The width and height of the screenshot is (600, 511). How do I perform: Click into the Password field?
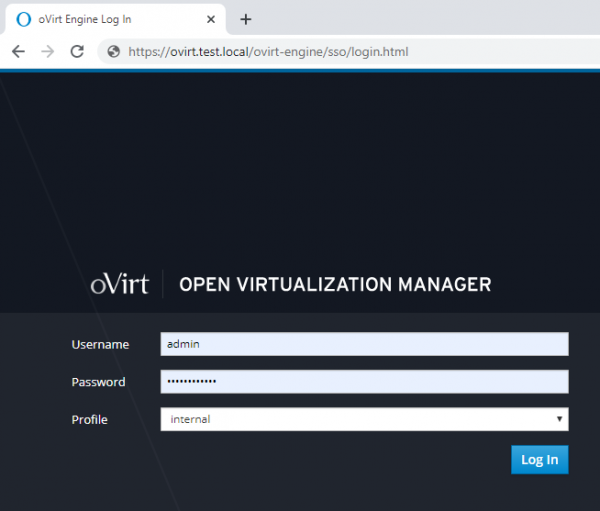[x=364, y=382]
